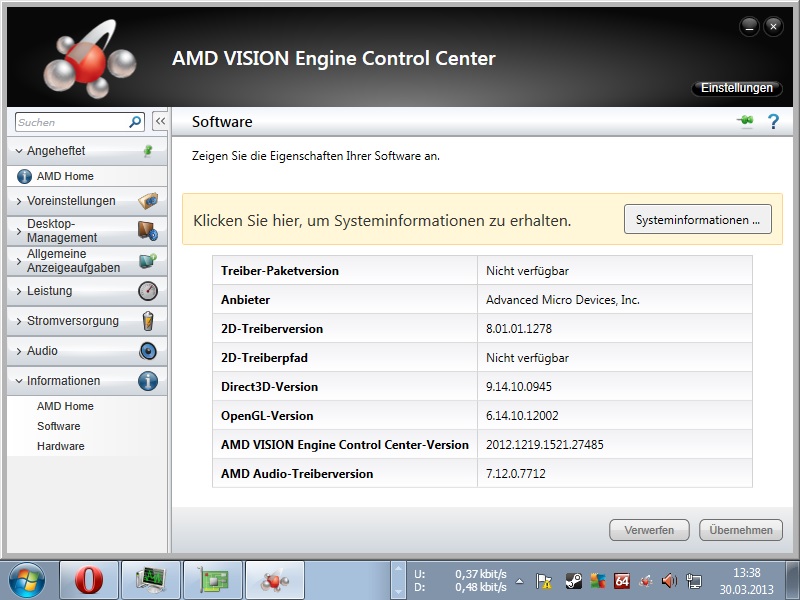
Task: Click the search magnifier icon
Action: click(135, 122)
